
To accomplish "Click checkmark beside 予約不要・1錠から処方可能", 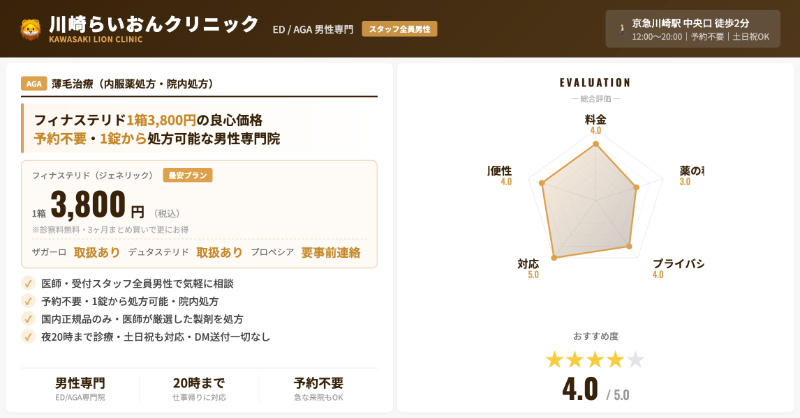I will [x=28, y=301].
